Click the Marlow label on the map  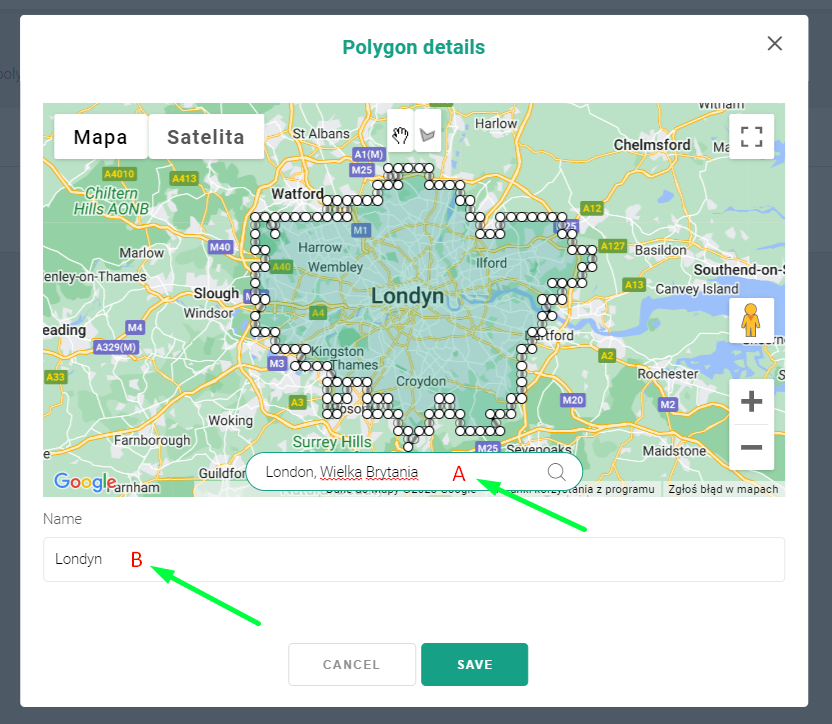[x=141, y=253]
